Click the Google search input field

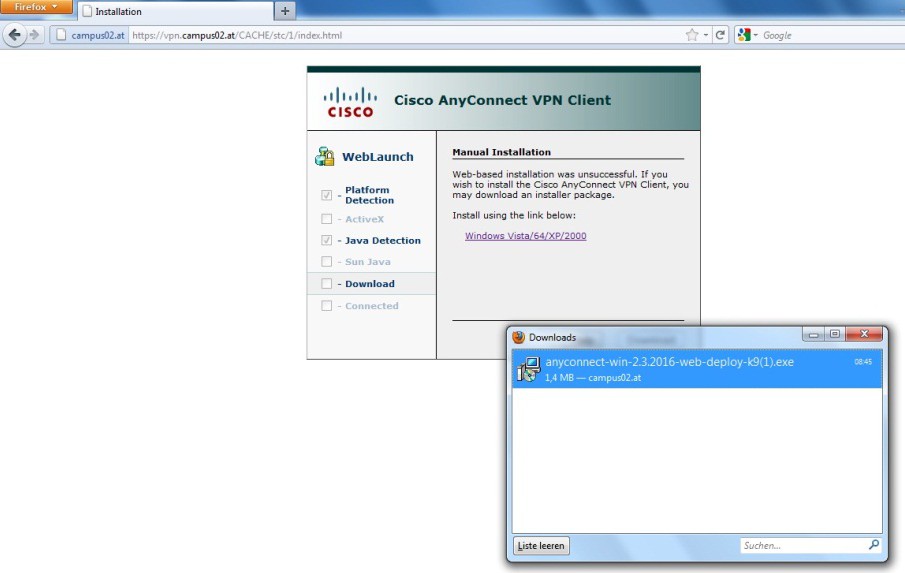pos(832,35)
